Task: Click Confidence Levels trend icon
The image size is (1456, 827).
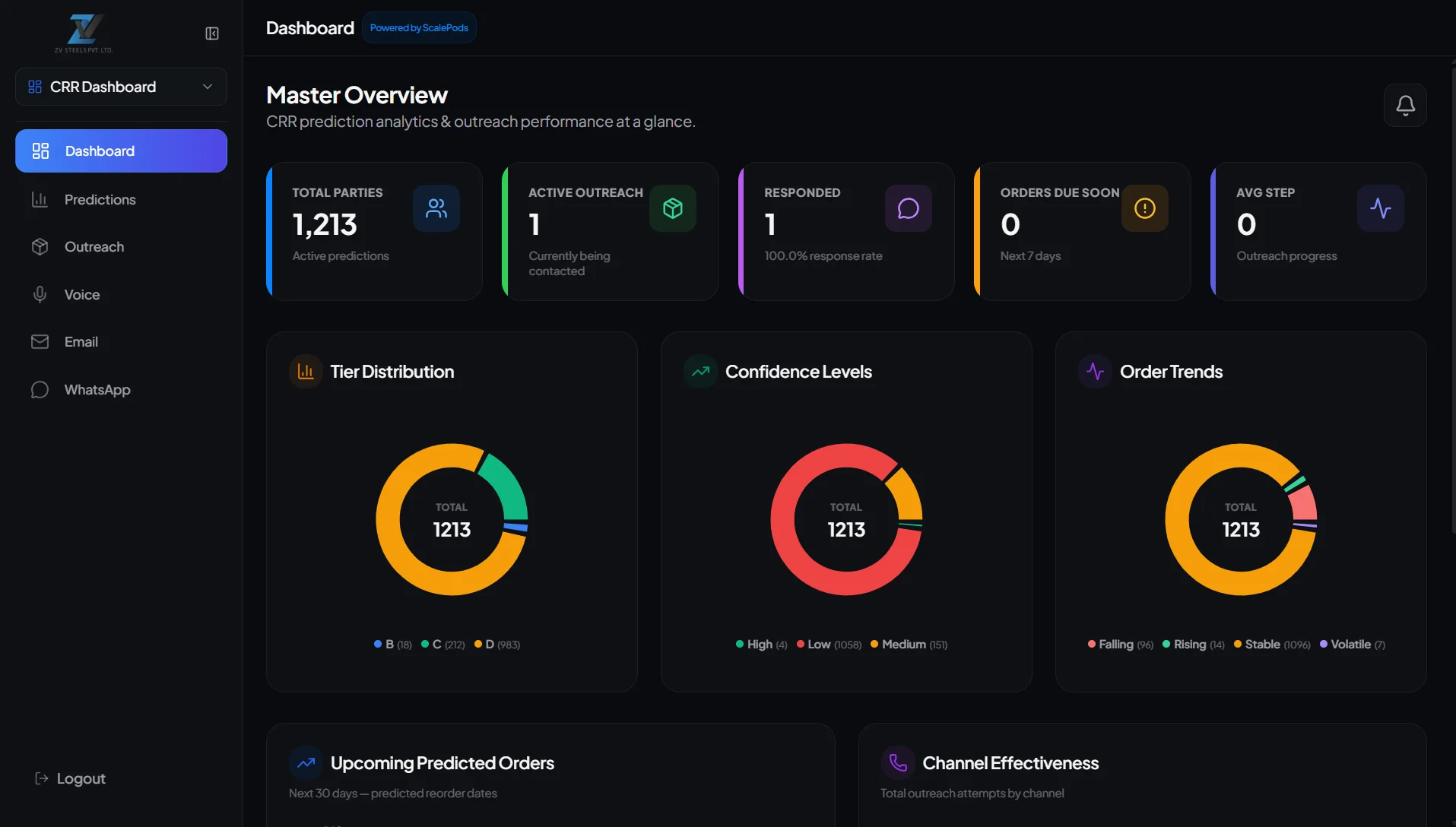Action: click(x=701, y=371)
